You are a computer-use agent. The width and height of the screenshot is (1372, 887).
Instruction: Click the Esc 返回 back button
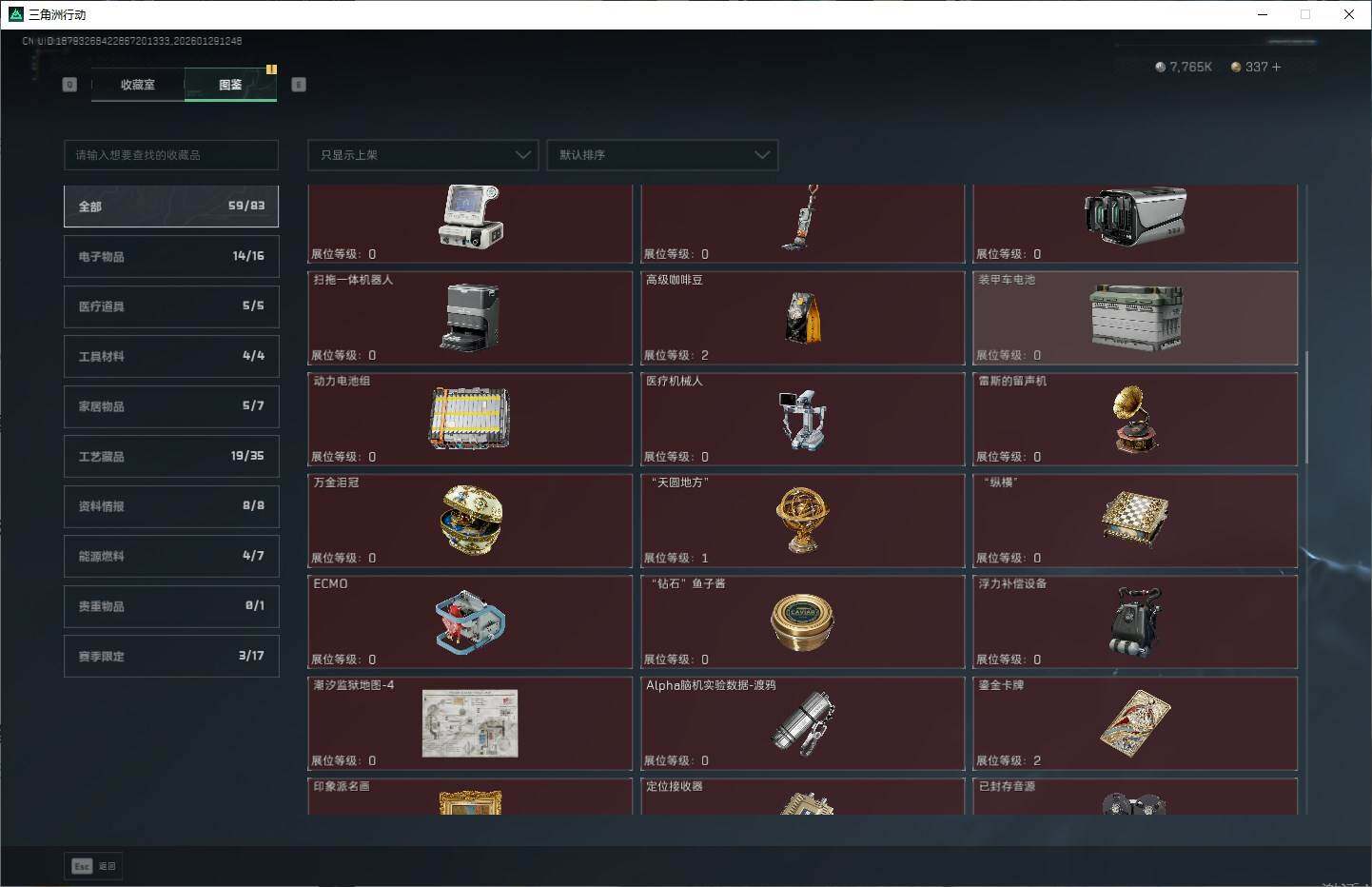click(x=94, y=866)
